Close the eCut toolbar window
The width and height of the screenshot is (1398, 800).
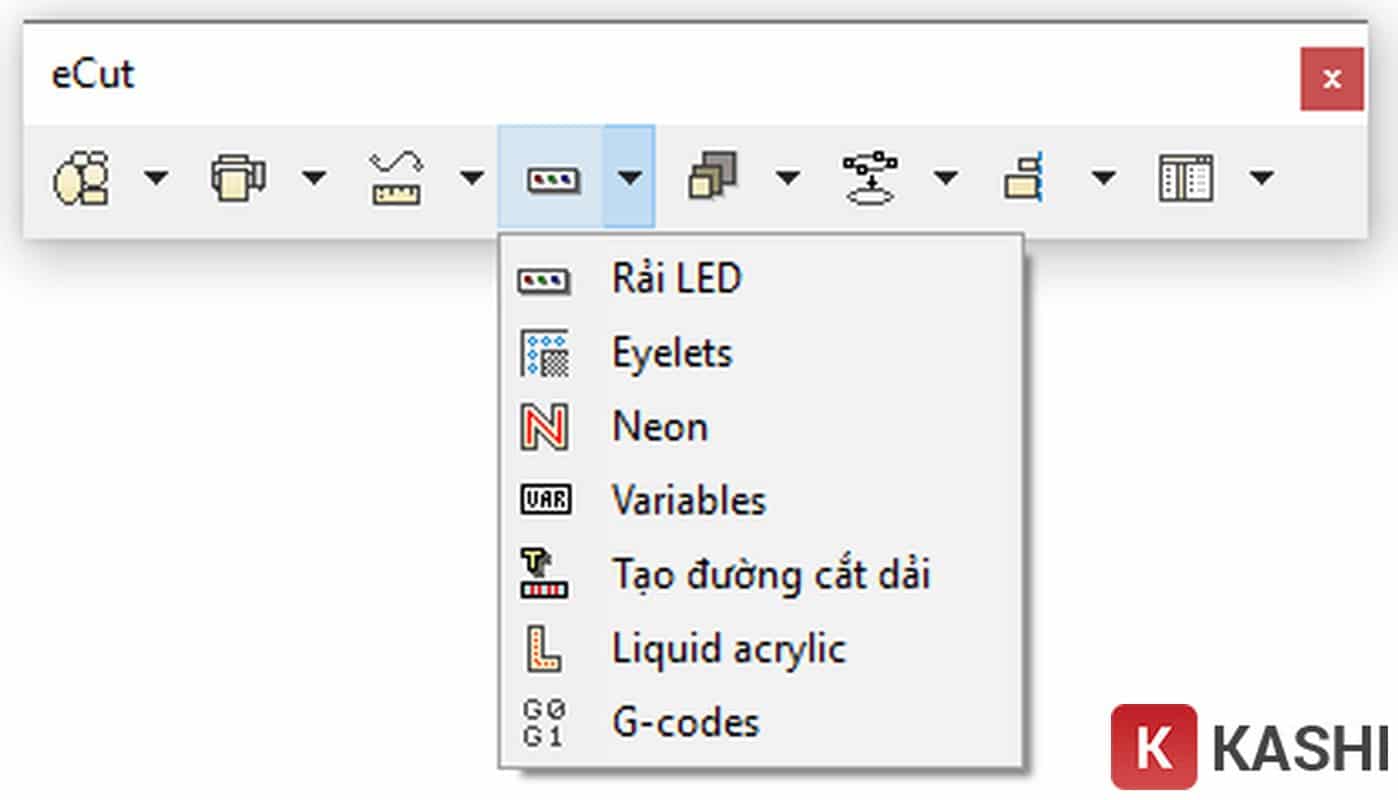(x=1331, y=79)
